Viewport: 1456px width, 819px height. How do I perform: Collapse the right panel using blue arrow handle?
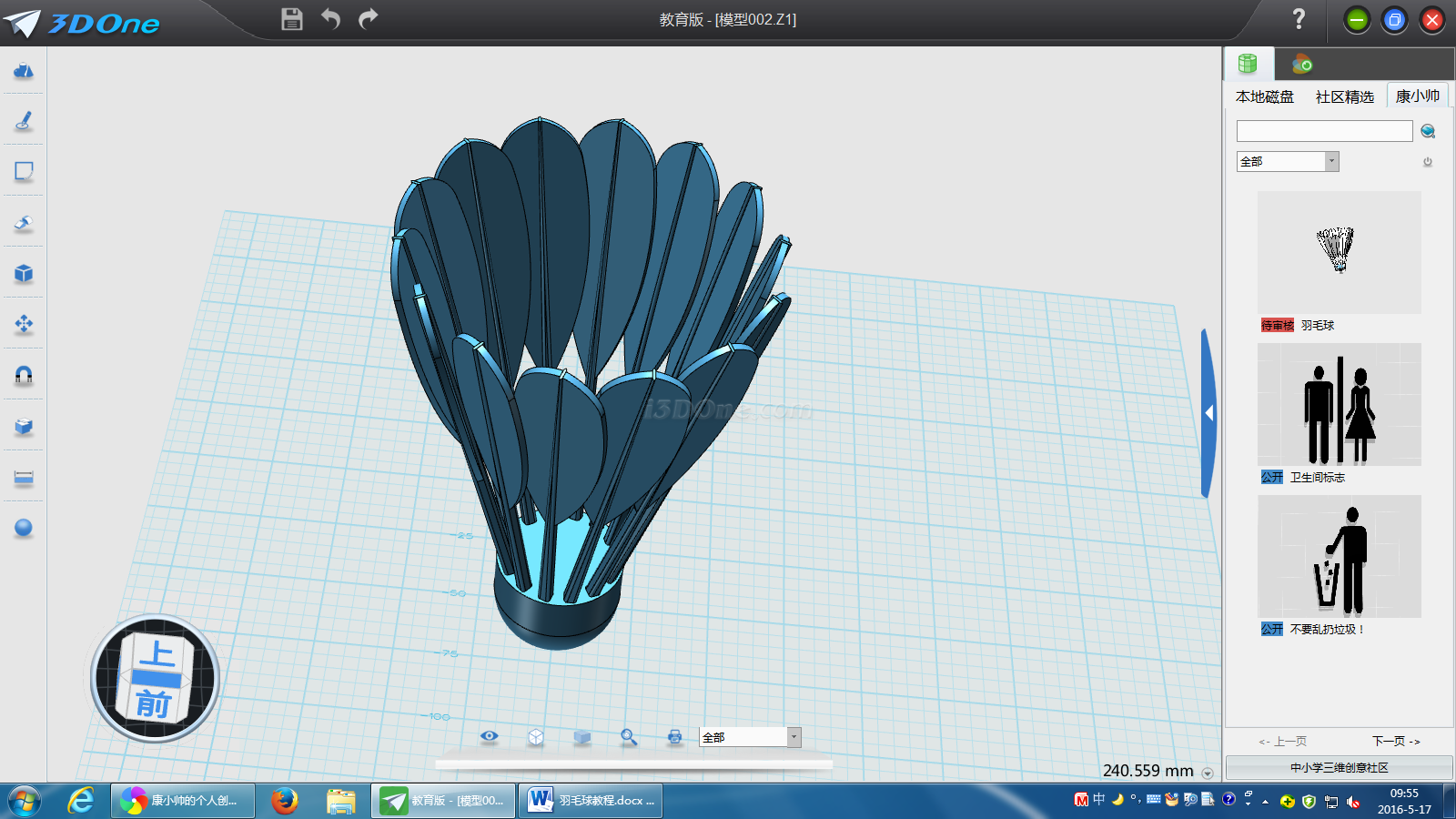(x=1208, y=413)
